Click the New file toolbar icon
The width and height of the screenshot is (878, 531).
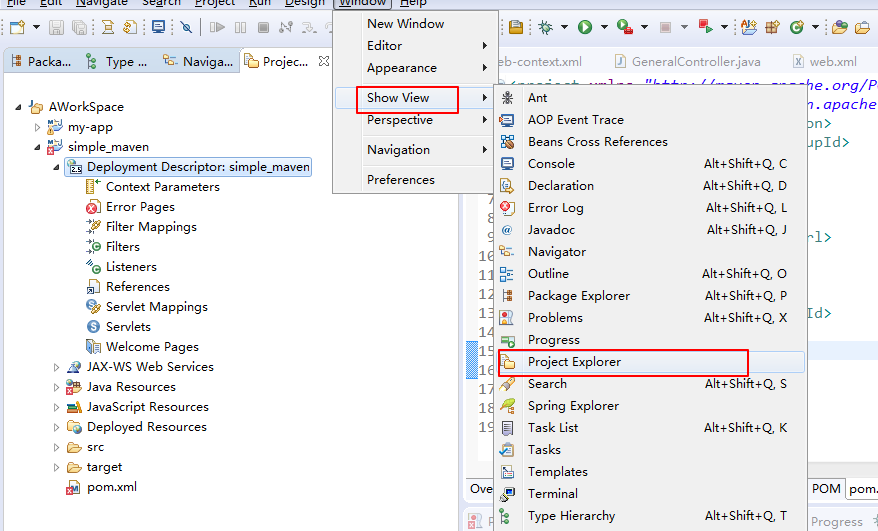(17, 27)
